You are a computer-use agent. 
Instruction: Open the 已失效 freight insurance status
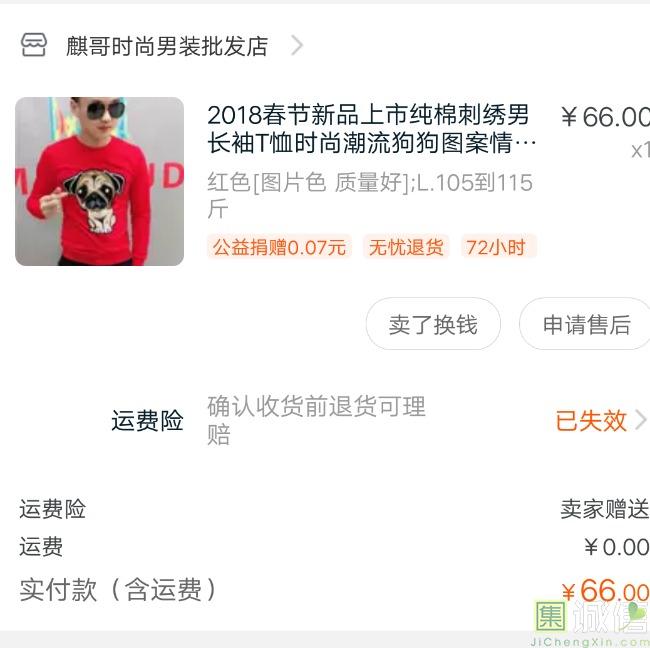click(591, 420)
